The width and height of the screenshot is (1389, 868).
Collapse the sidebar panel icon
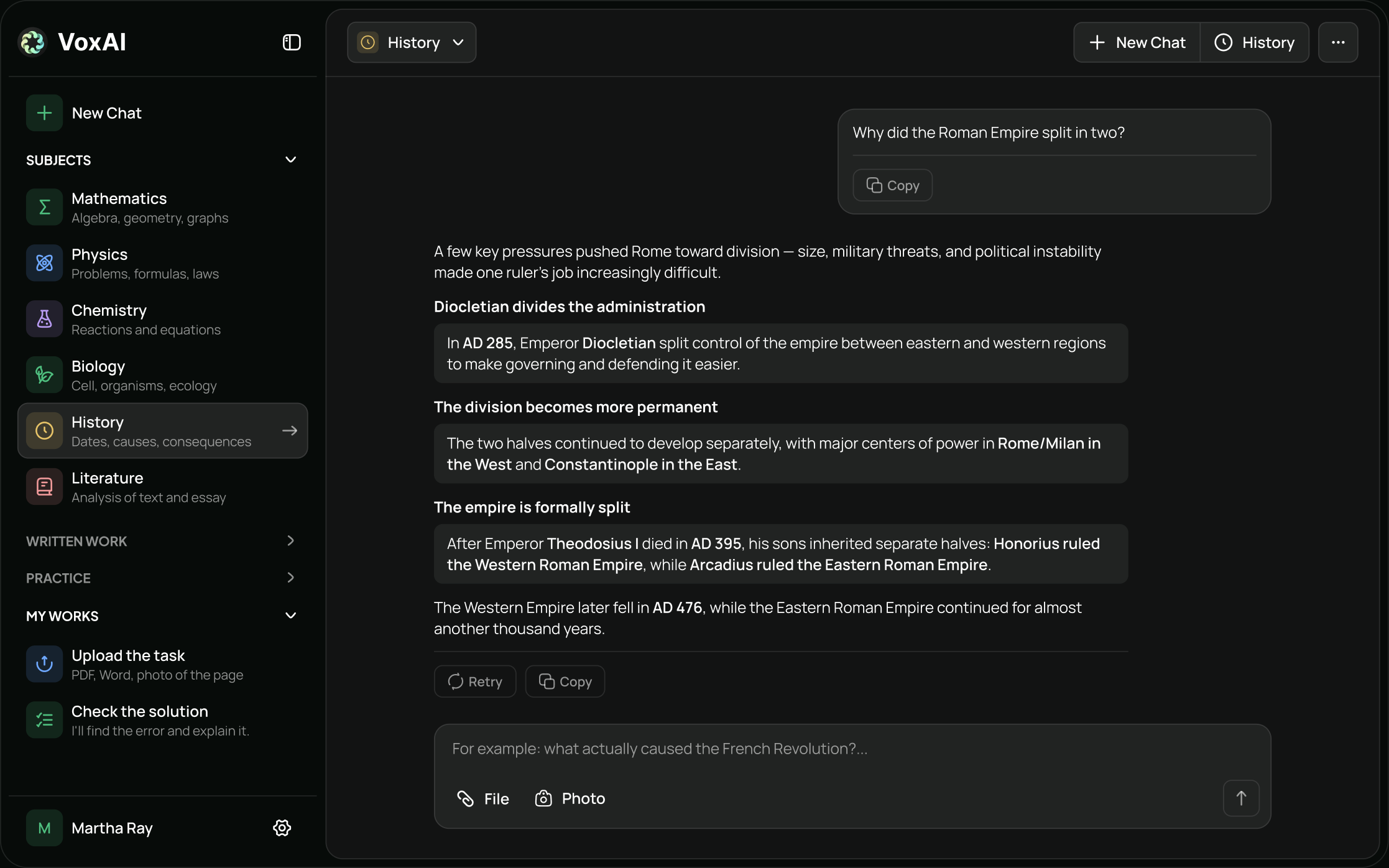tap(292, 42)
